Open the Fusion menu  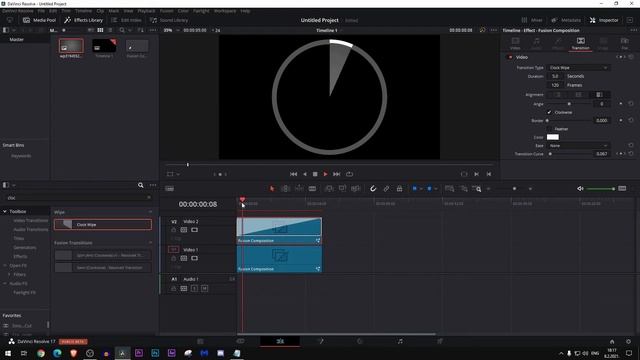tap(166, 11)
